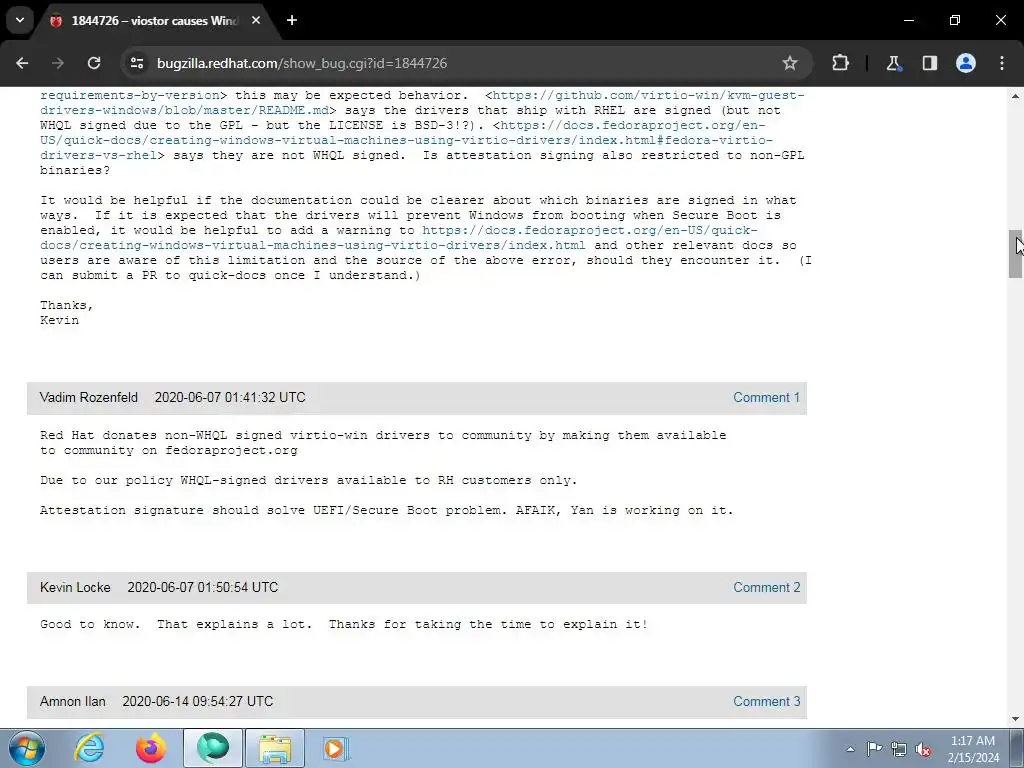Close the 1844726 viostor tab
This screenshot has width=1024, height=768.
click(x=256, y=20)
